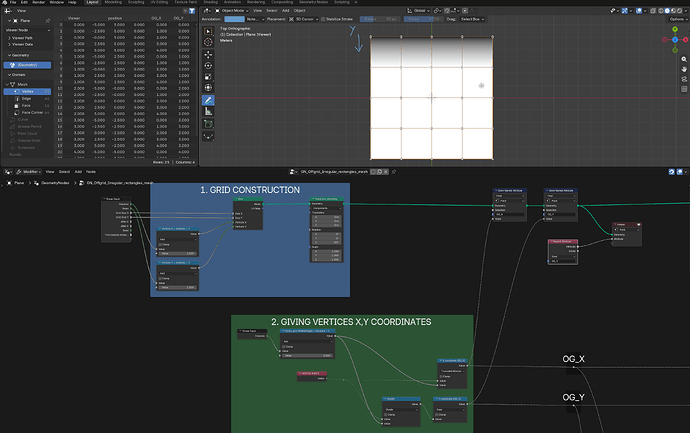Viewport: 690px width, 433px height.
Task: Activate the Move tool
Action: coord(208,55)
